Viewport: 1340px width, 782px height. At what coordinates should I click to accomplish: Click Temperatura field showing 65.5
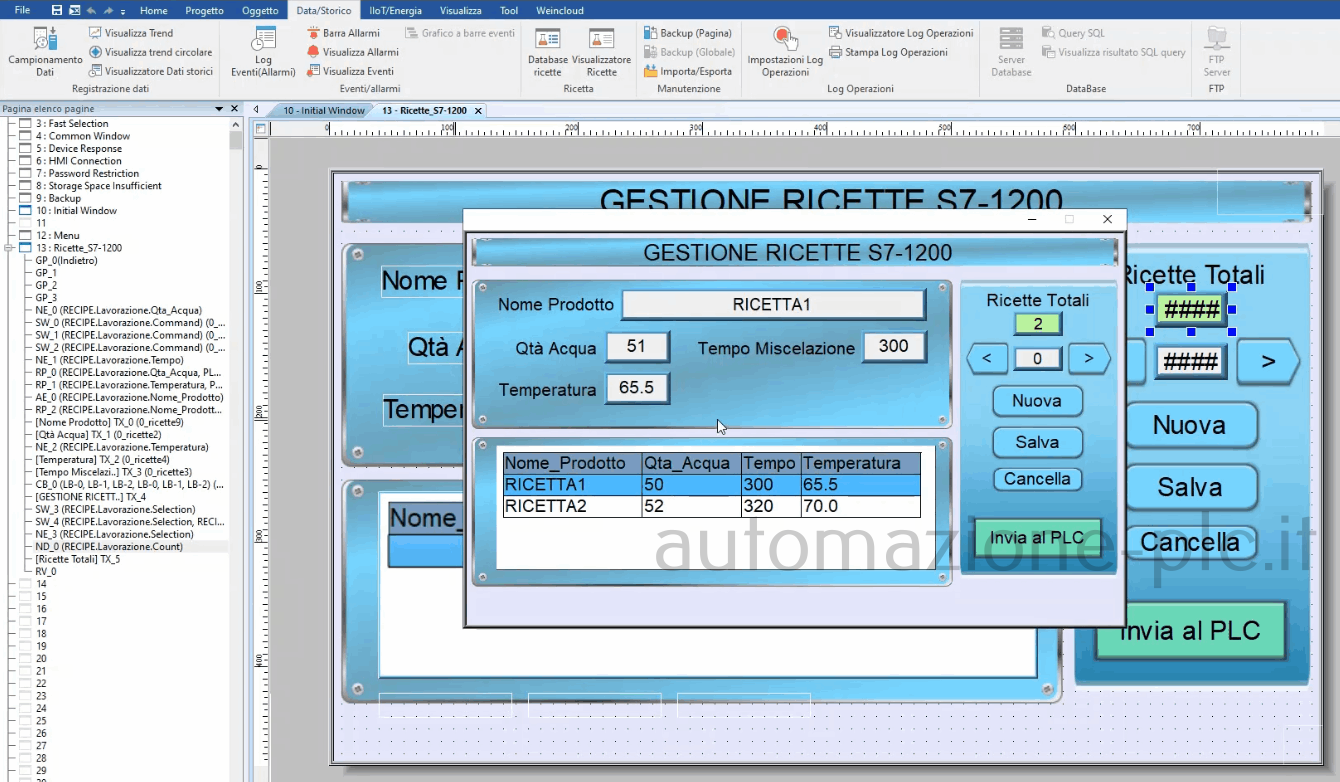tap(637, 388)
